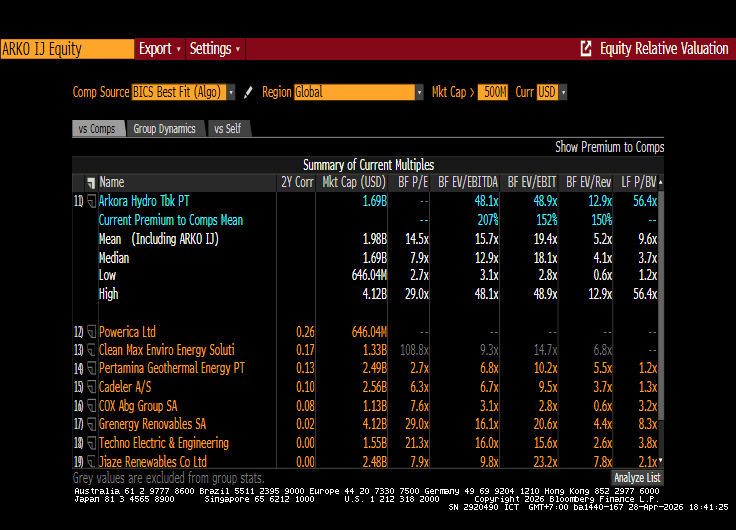This screenshot has width=736, height=530.
Task: Expand the Region Global dropdown
Action: click(359, 92)
